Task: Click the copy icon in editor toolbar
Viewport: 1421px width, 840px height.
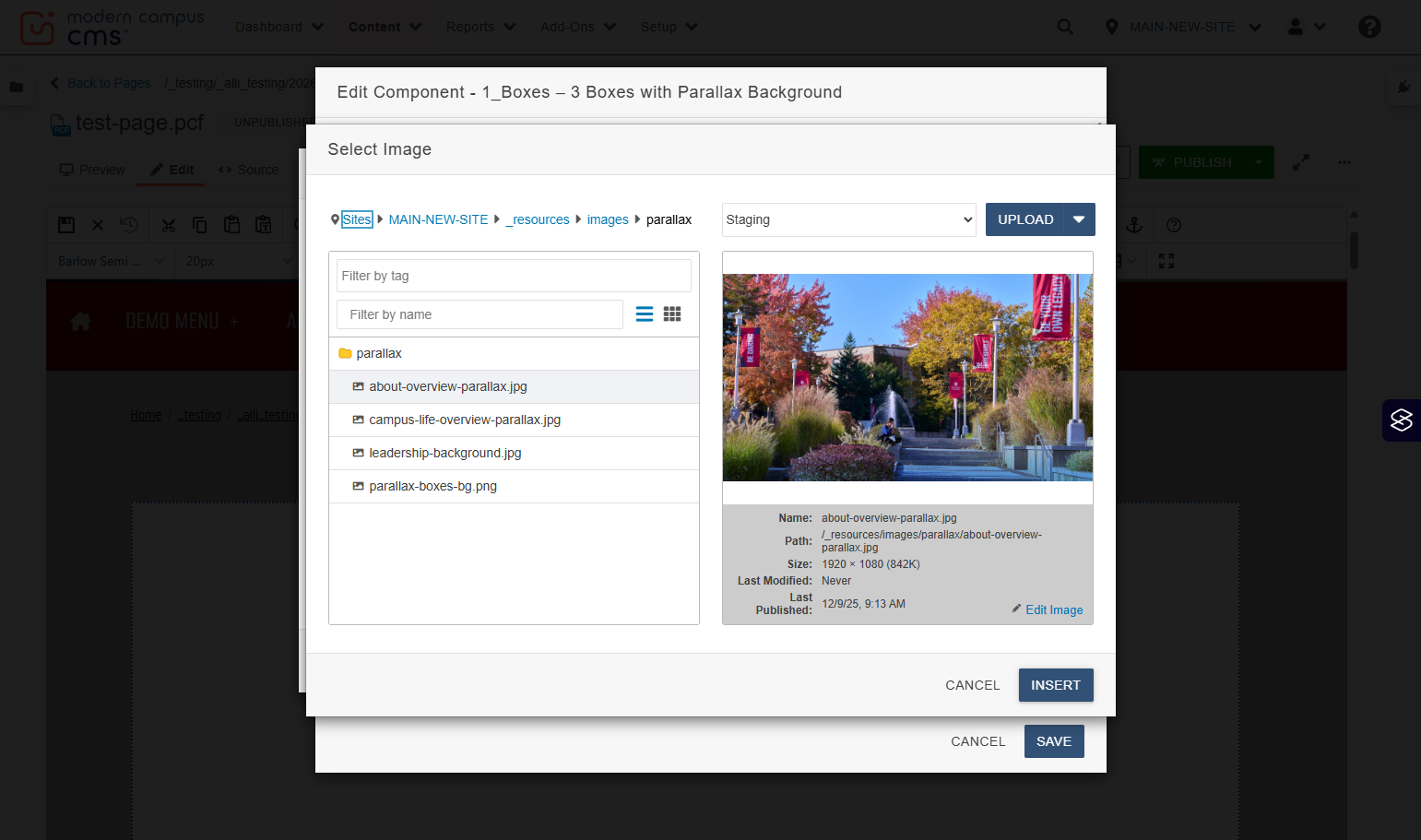Action: [199, 225]
